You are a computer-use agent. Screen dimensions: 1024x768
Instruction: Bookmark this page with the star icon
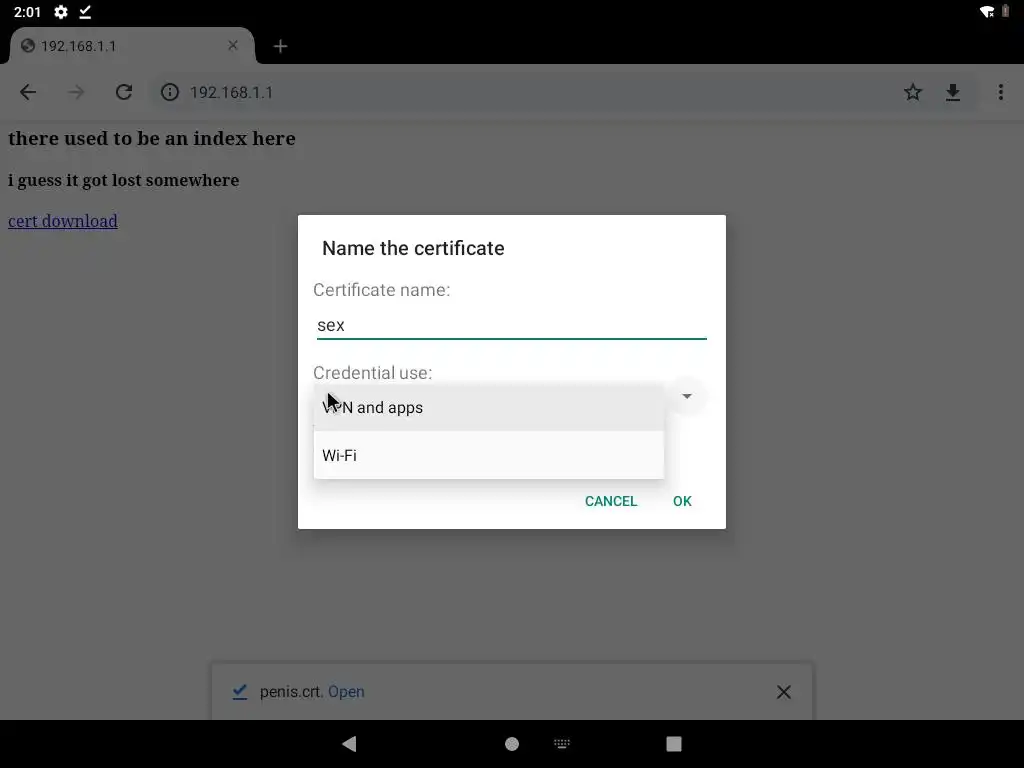pyautogui.click(x=913, y=92)
